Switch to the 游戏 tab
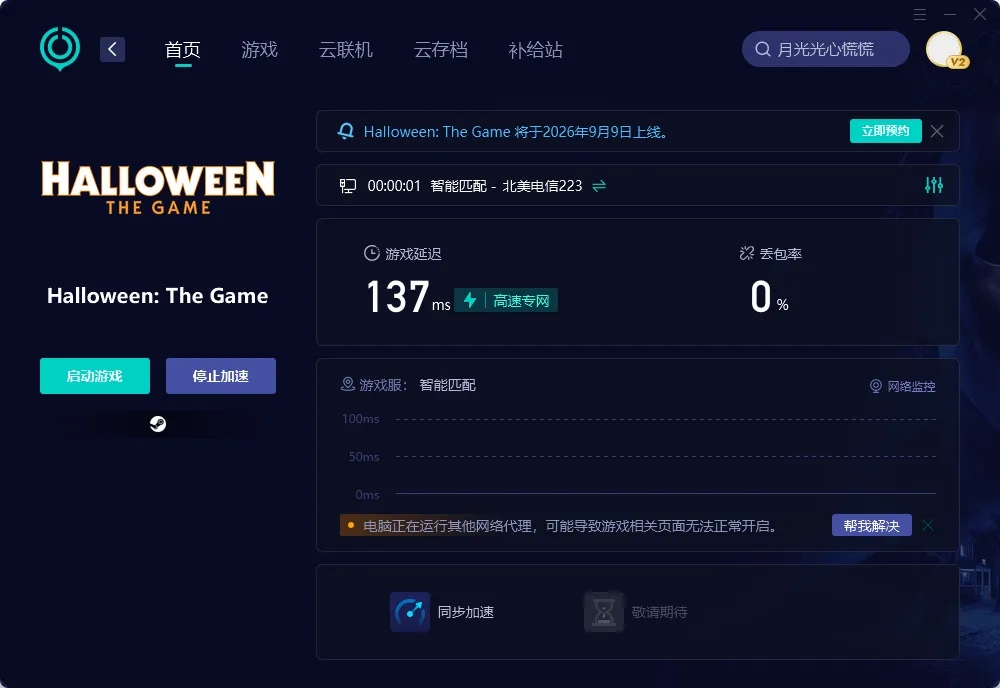Viewport: 1000px width, 688px height. 260,50
